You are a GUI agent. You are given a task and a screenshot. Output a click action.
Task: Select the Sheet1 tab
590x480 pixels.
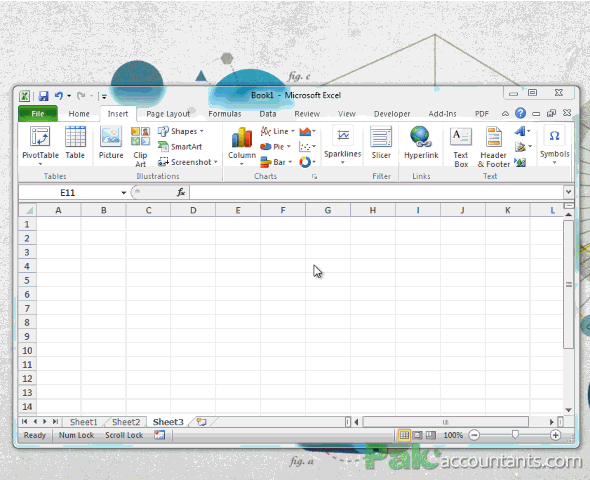pyautogui.click(x=84, y=422)
